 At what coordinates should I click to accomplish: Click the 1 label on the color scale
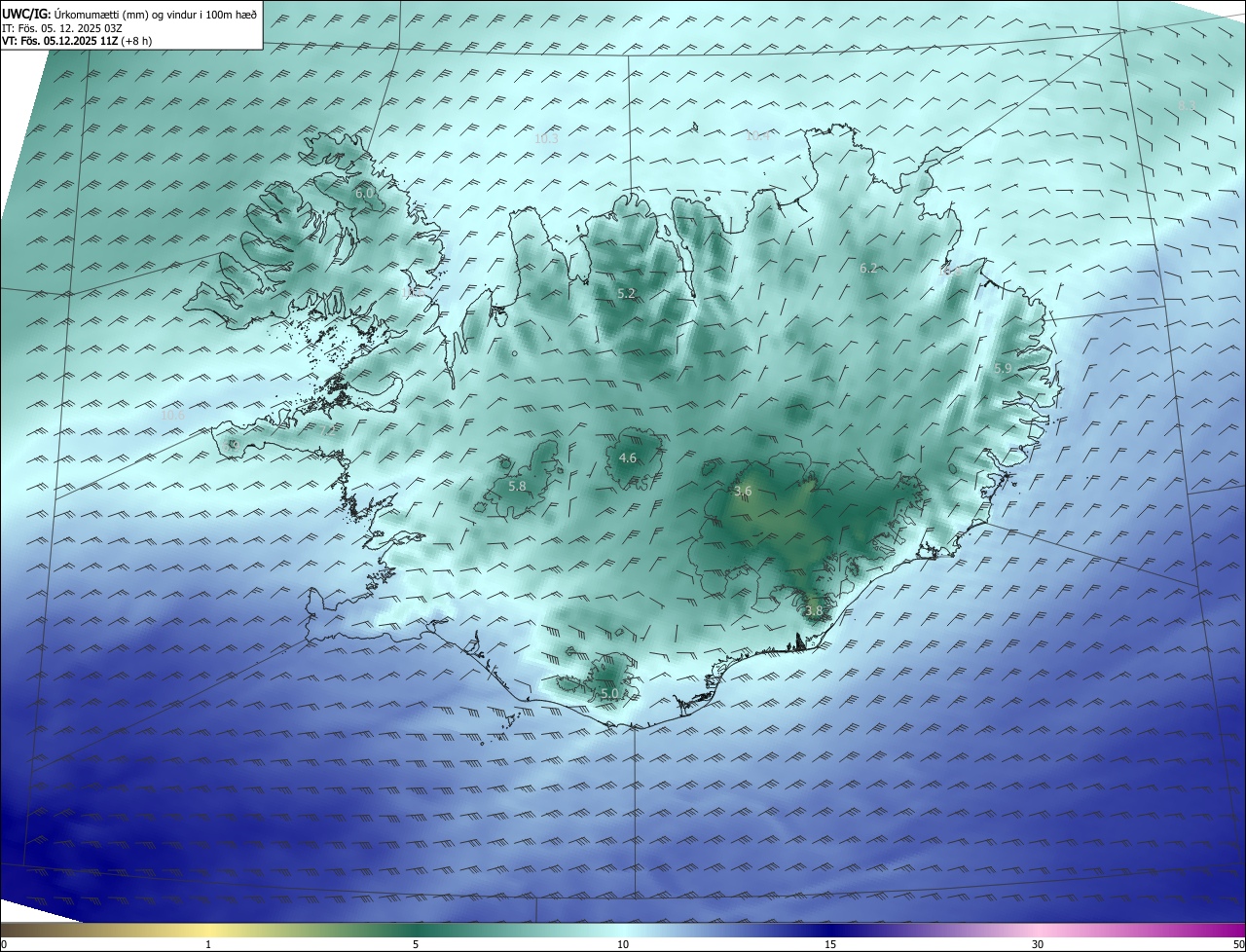(x=208, y=944)
